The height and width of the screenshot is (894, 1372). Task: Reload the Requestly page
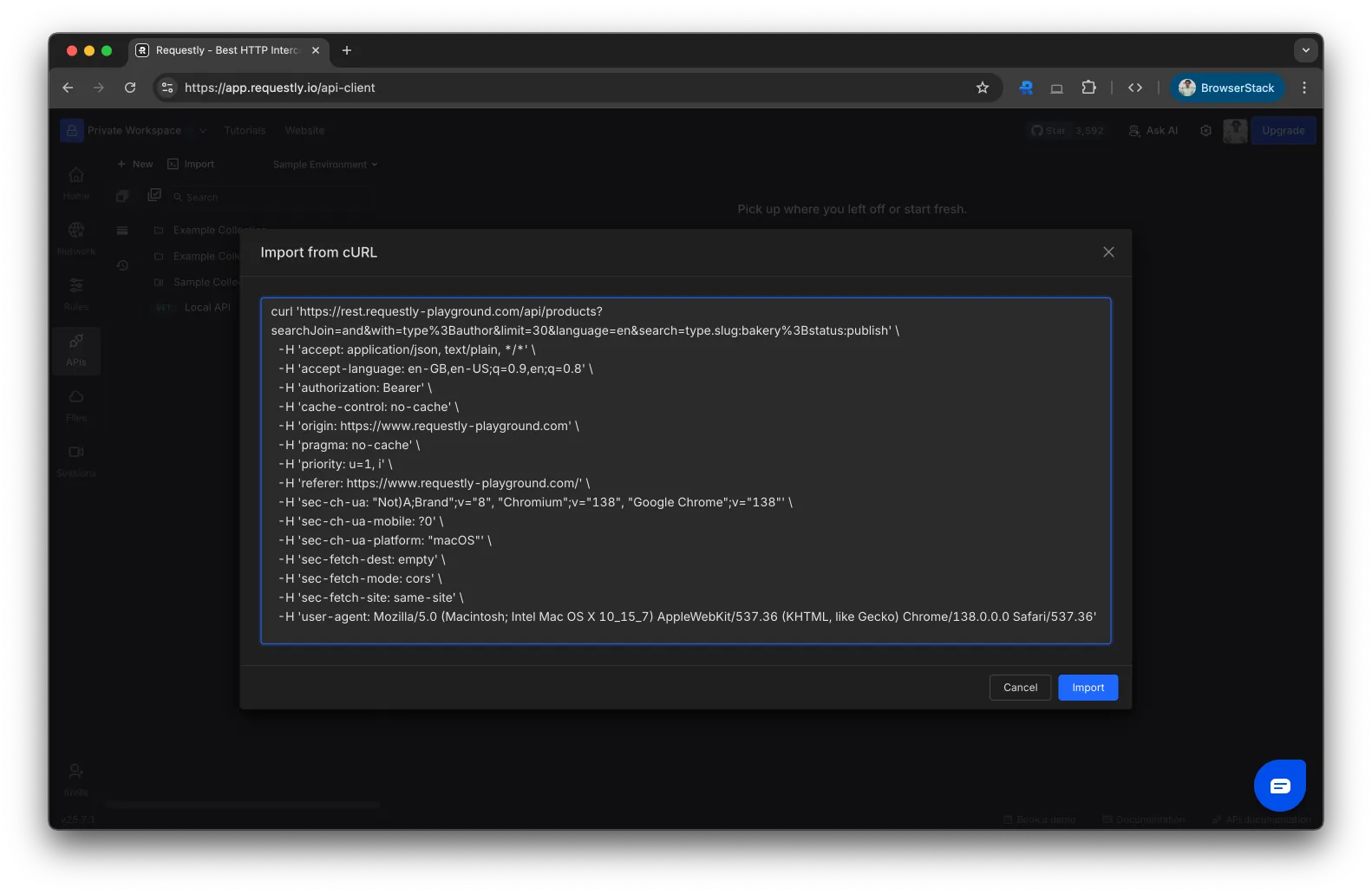130,88
